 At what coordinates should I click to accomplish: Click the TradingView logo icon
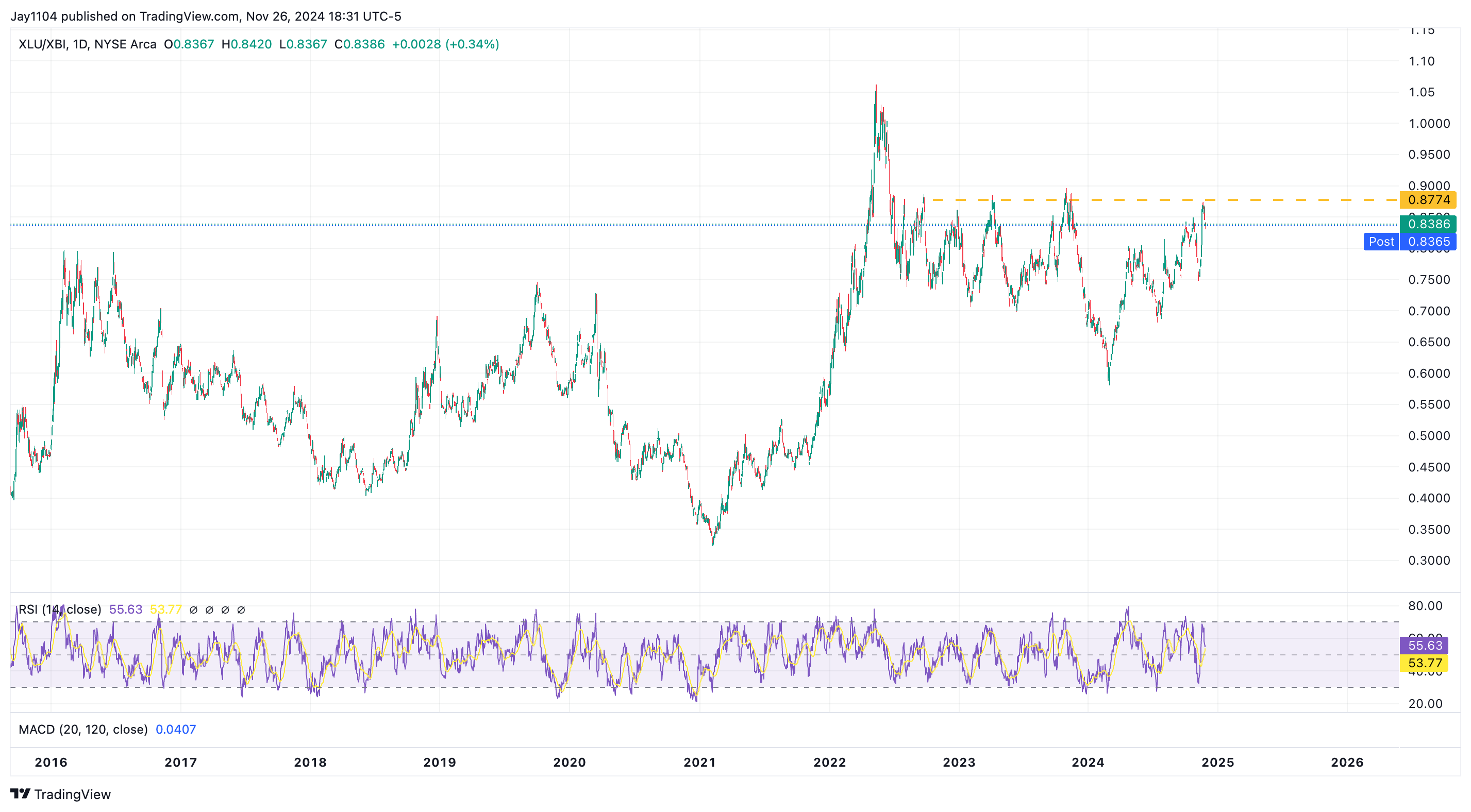tap(20, 794)
